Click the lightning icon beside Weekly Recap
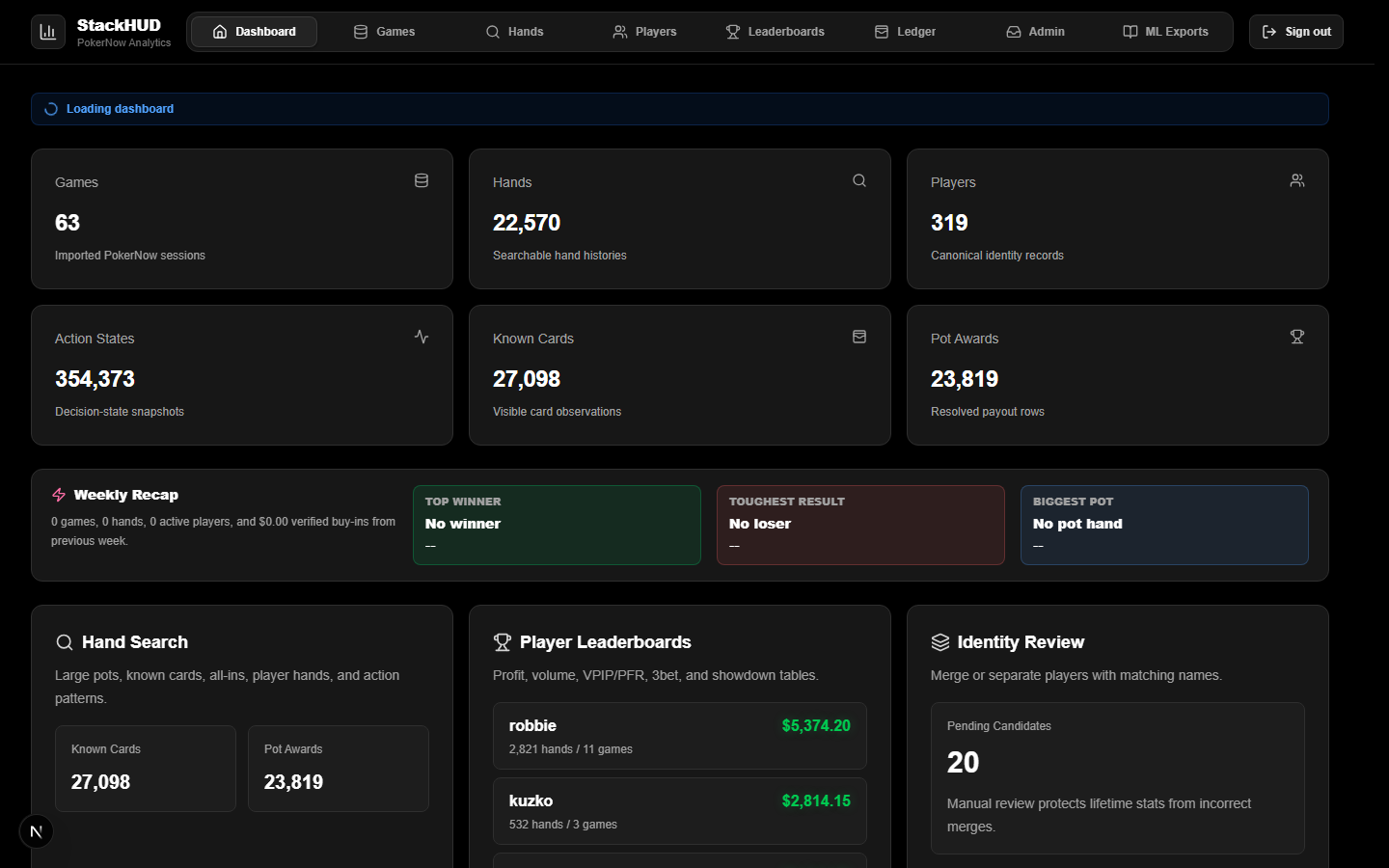Viewport: 1389px width, 868px height. [x=59, y=495]
